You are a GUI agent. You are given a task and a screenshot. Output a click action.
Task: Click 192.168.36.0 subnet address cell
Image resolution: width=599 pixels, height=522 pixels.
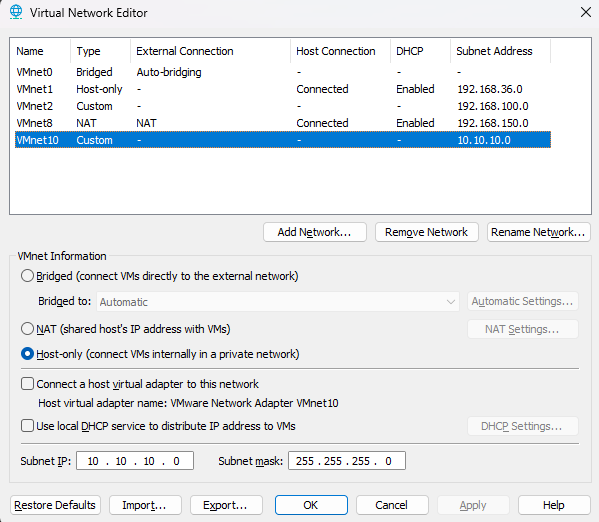click(490, 89)
